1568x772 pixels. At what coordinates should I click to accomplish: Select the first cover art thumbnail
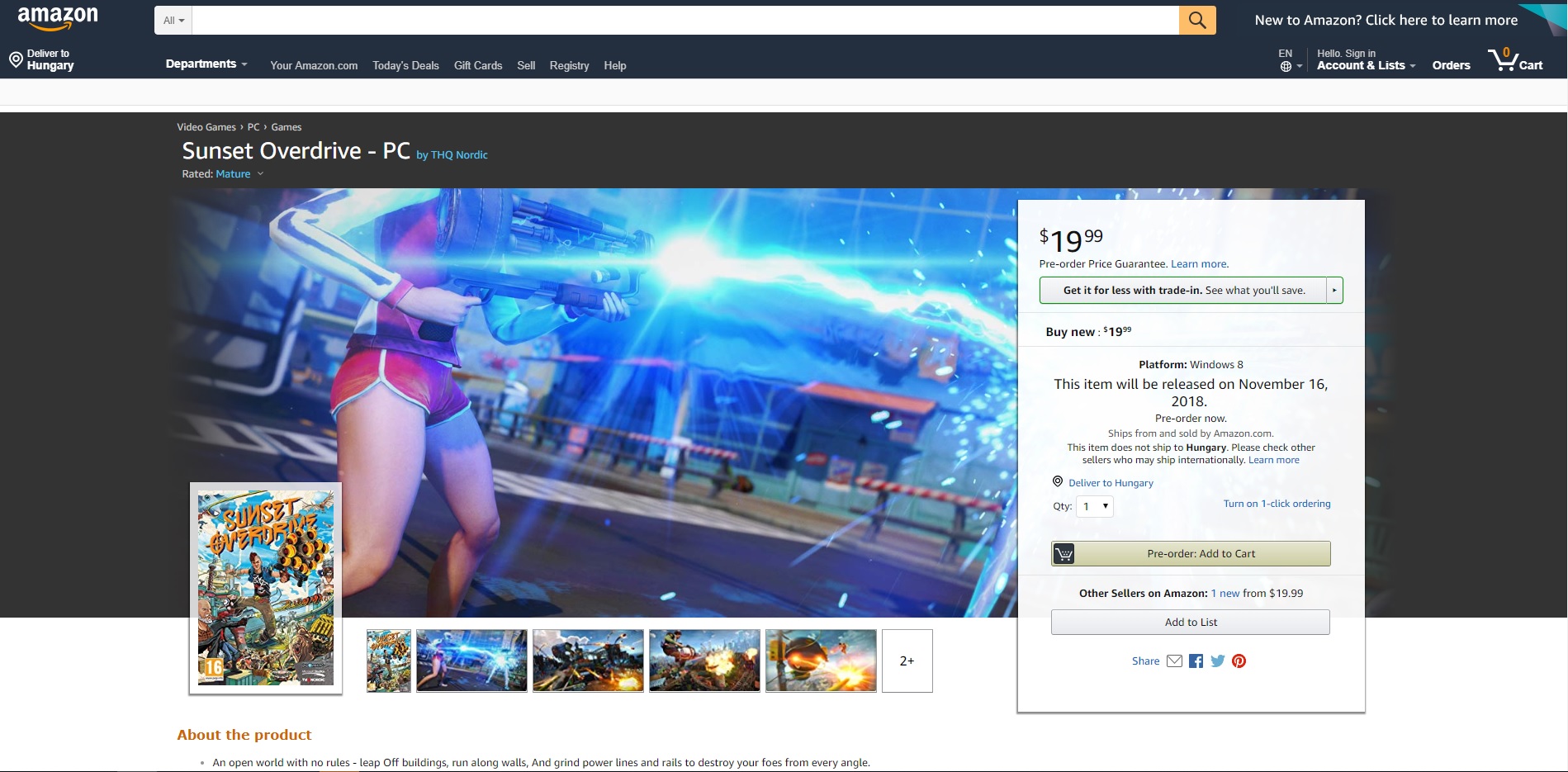(x=389, y=661)
